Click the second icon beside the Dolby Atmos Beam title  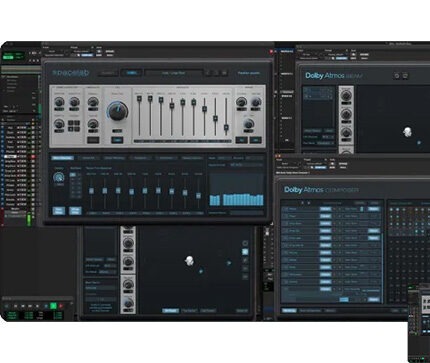click(x=405, y=76)
